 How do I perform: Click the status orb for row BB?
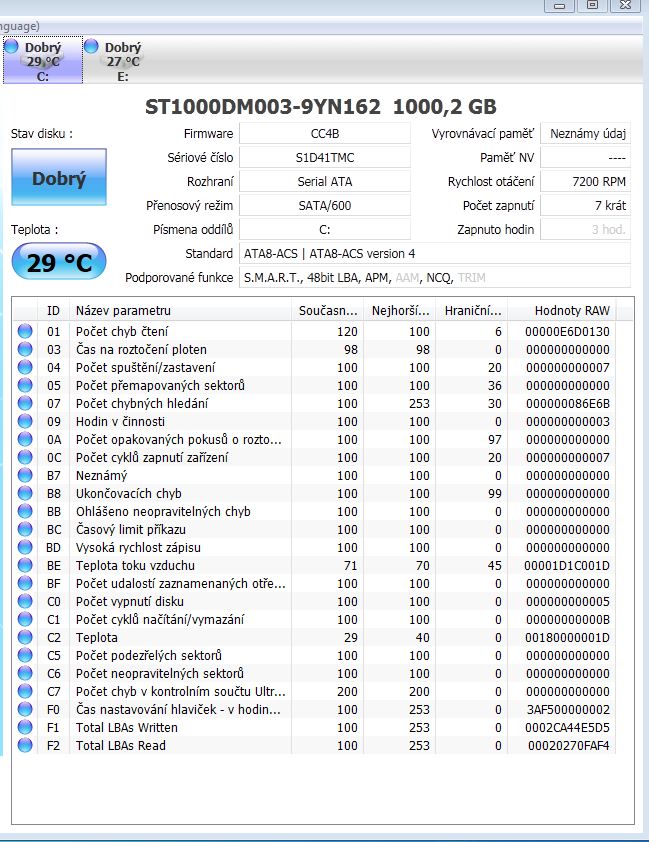(x=25, y=511)
